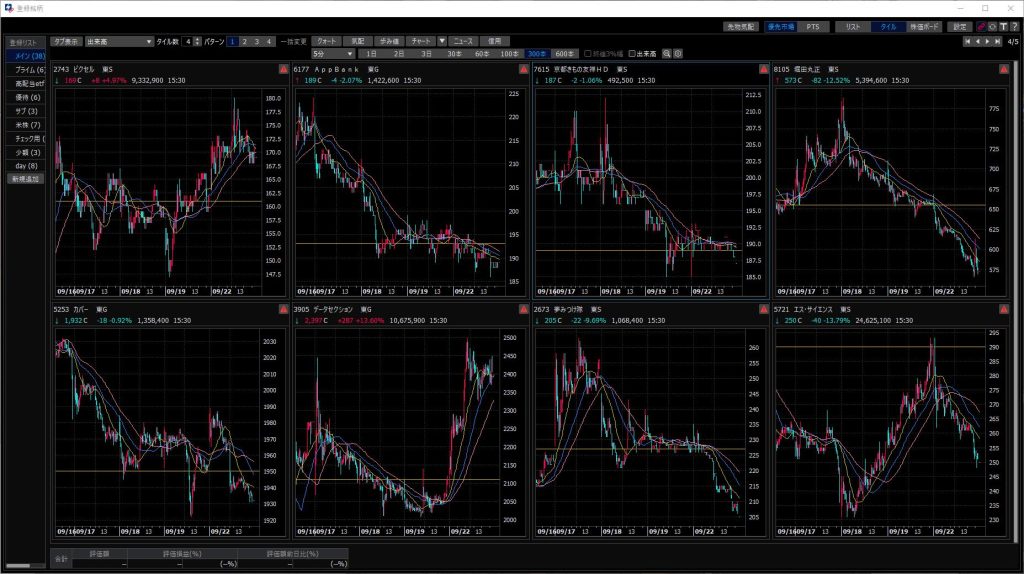Screen dimensions: 1024x574
Task: Expand the arrow next to チャート button
Action: (x=442, y=41)
